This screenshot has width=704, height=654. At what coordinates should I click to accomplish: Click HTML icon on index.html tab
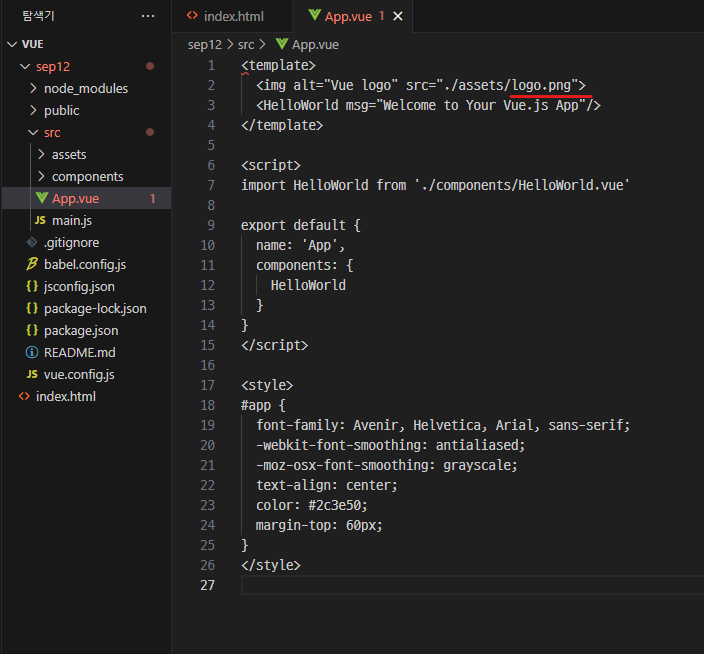[x=192, y=16]
